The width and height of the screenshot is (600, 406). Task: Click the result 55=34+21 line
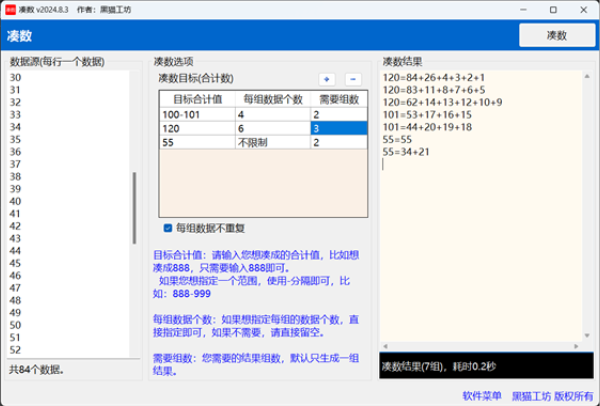[406, 152]
